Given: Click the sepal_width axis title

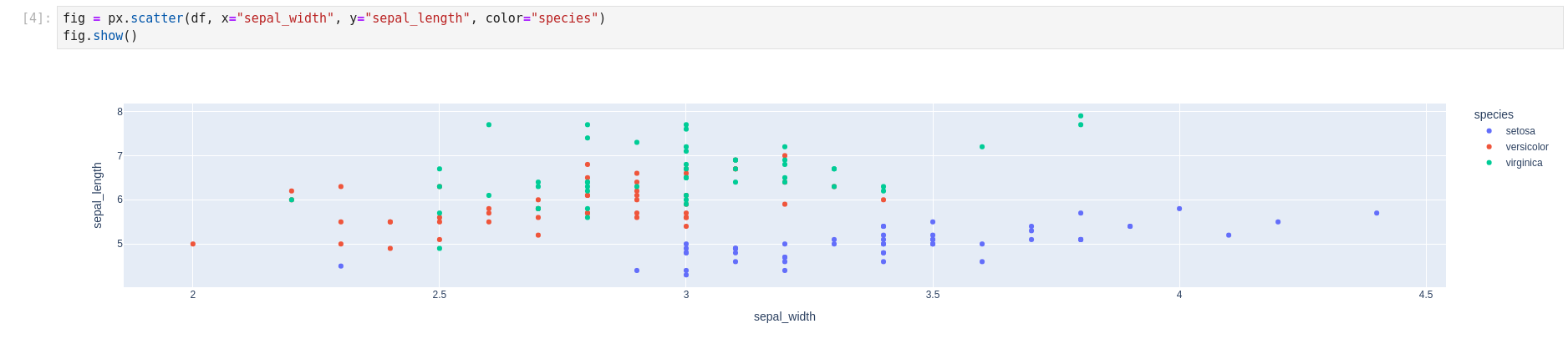Looking at the screenshot, I should (784, 316).
